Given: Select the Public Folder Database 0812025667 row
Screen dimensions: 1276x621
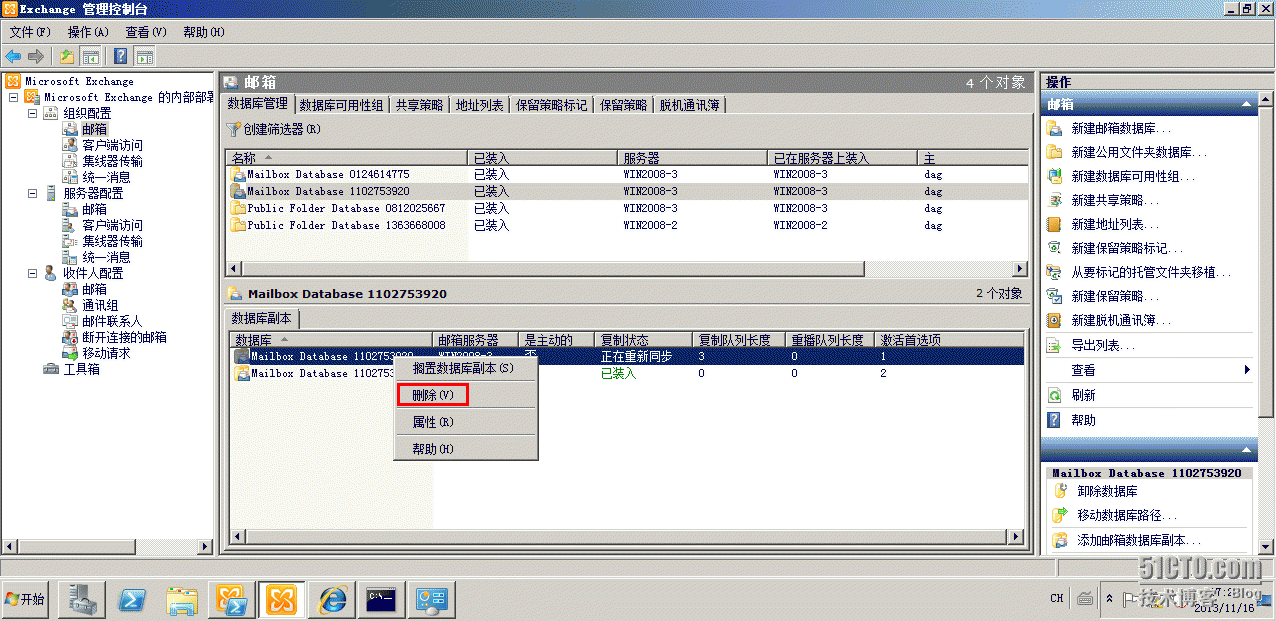Looking at the screenshot, I should click(627, 208).
